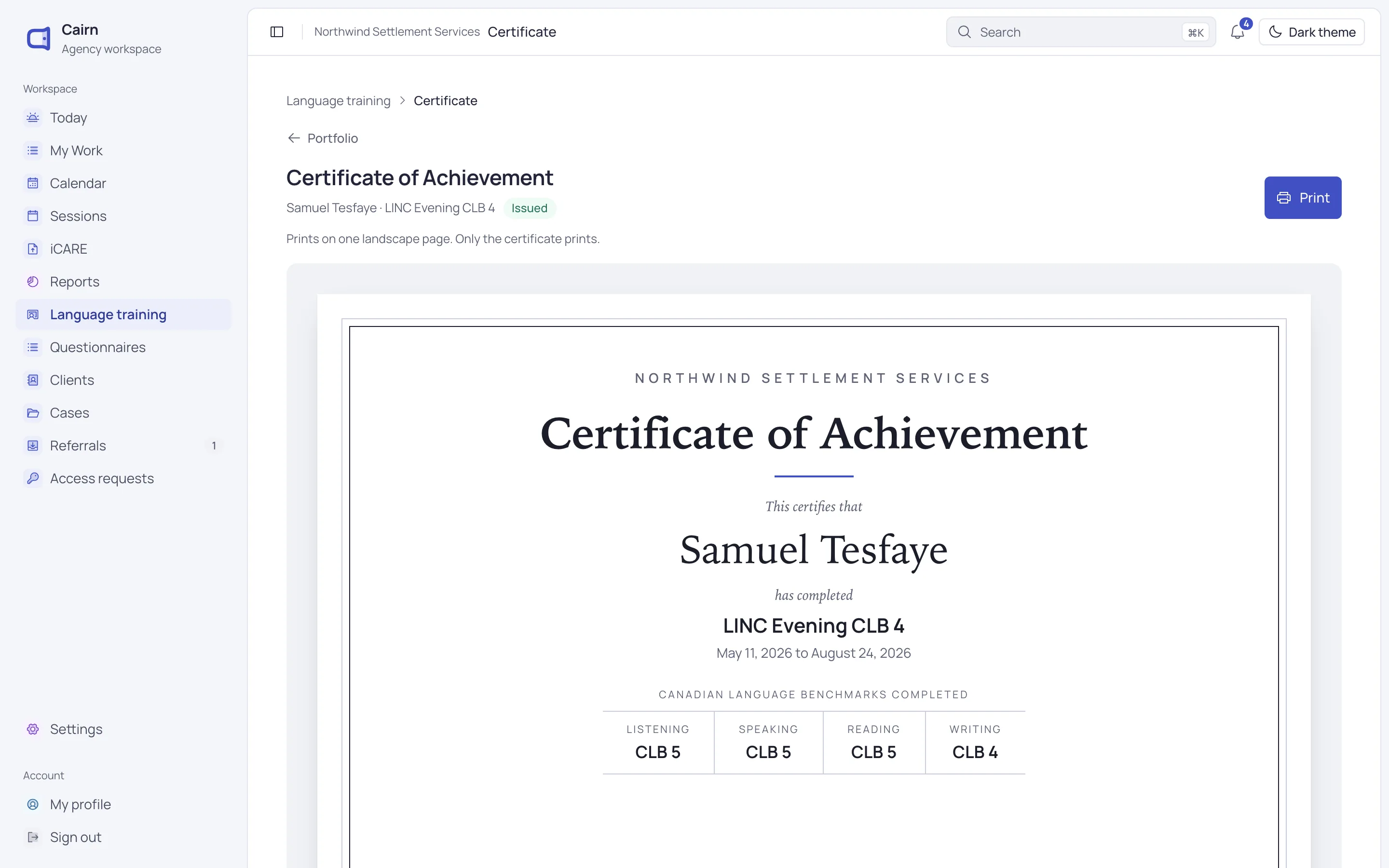Open Language training breadcrumb link
The width and height of the screenshot is (1389, 868).
[338, 101]
